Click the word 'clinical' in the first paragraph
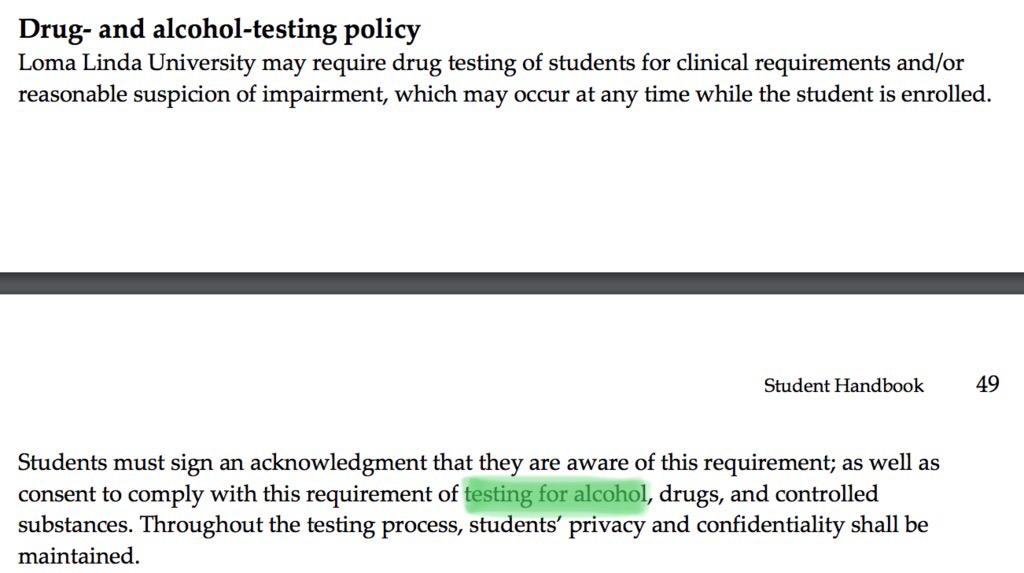This screenshot has height=573, width=1024. click(x=713, y=63)
